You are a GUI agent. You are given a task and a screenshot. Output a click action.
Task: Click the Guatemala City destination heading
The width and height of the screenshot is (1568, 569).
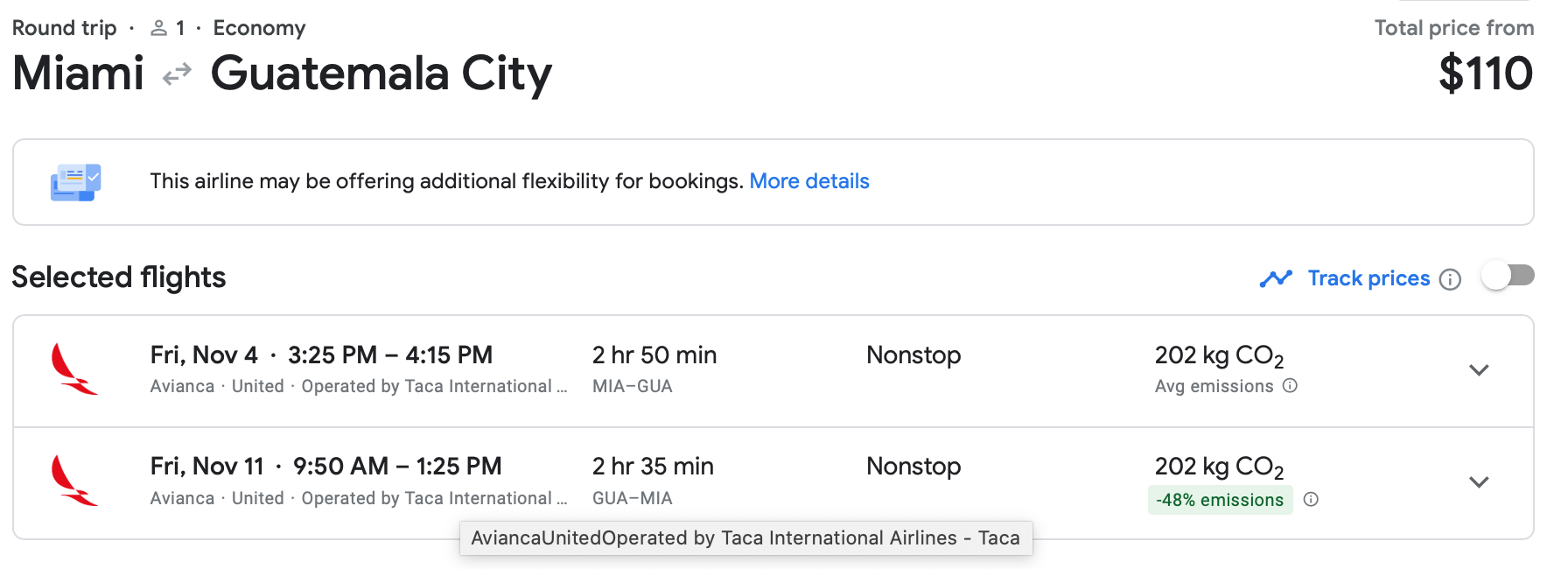(x=381, y=74)
